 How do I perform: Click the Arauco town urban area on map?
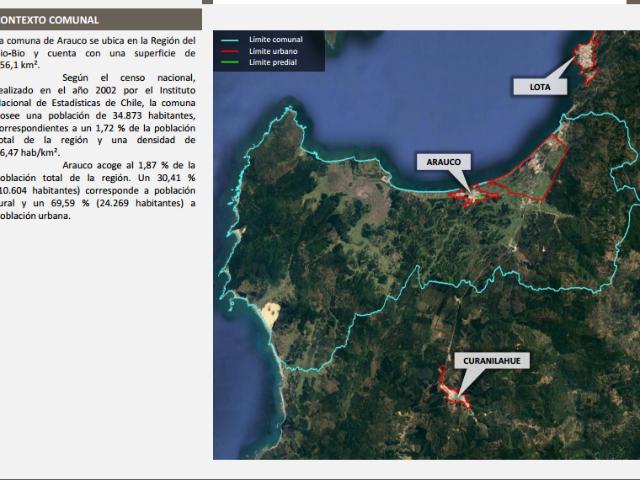point(473,194)
